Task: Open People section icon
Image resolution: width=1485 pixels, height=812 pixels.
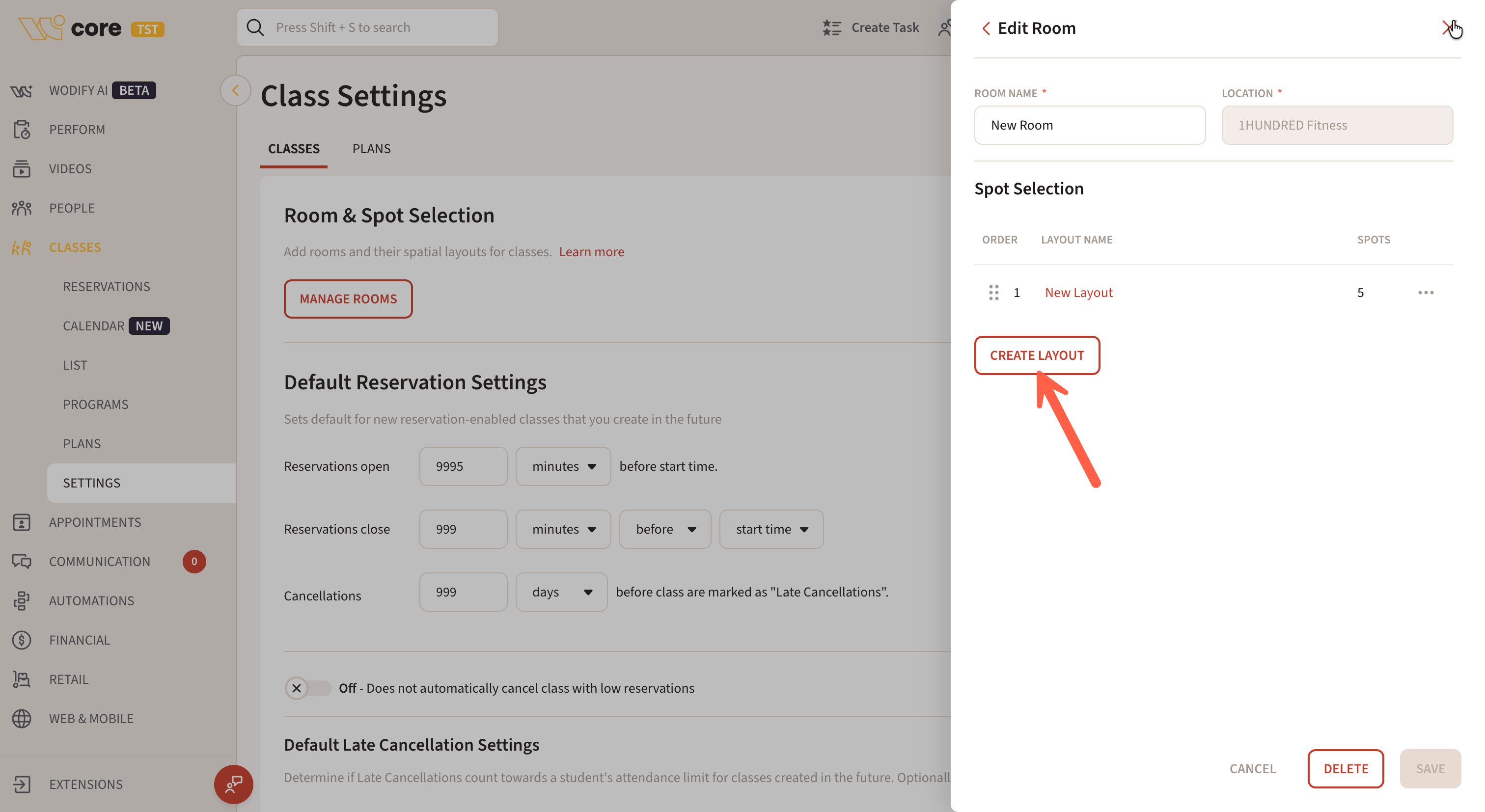Action: 21,208
